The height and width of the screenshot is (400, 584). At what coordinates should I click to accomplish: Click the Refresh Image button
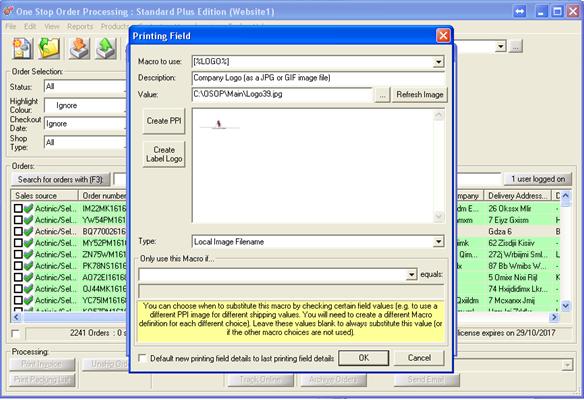click(x=419, y=95)
